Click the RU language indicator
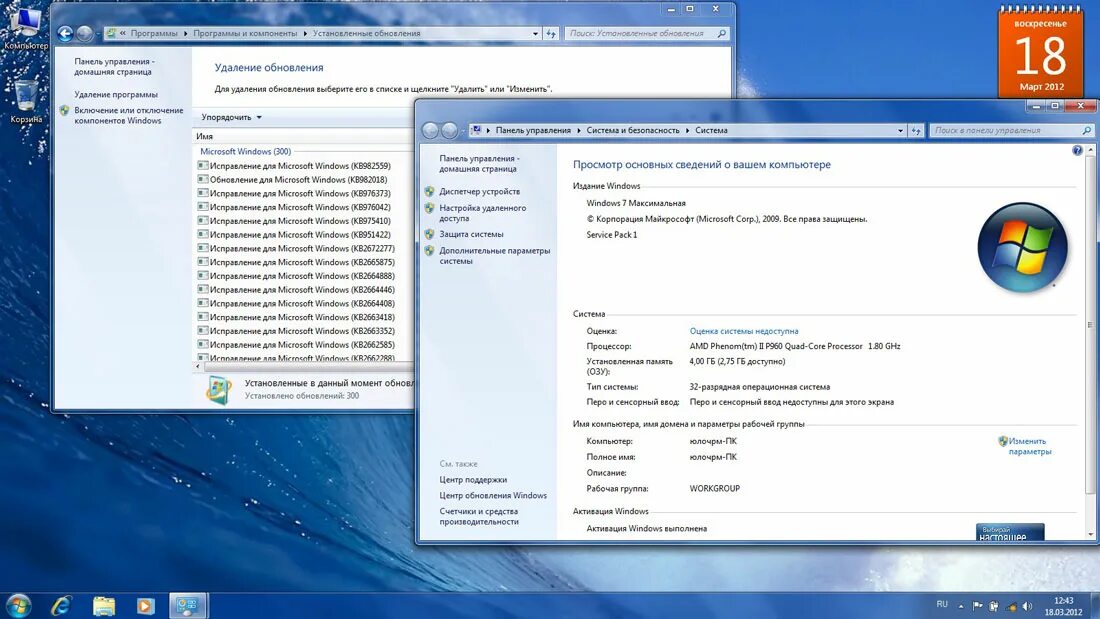 942,604
